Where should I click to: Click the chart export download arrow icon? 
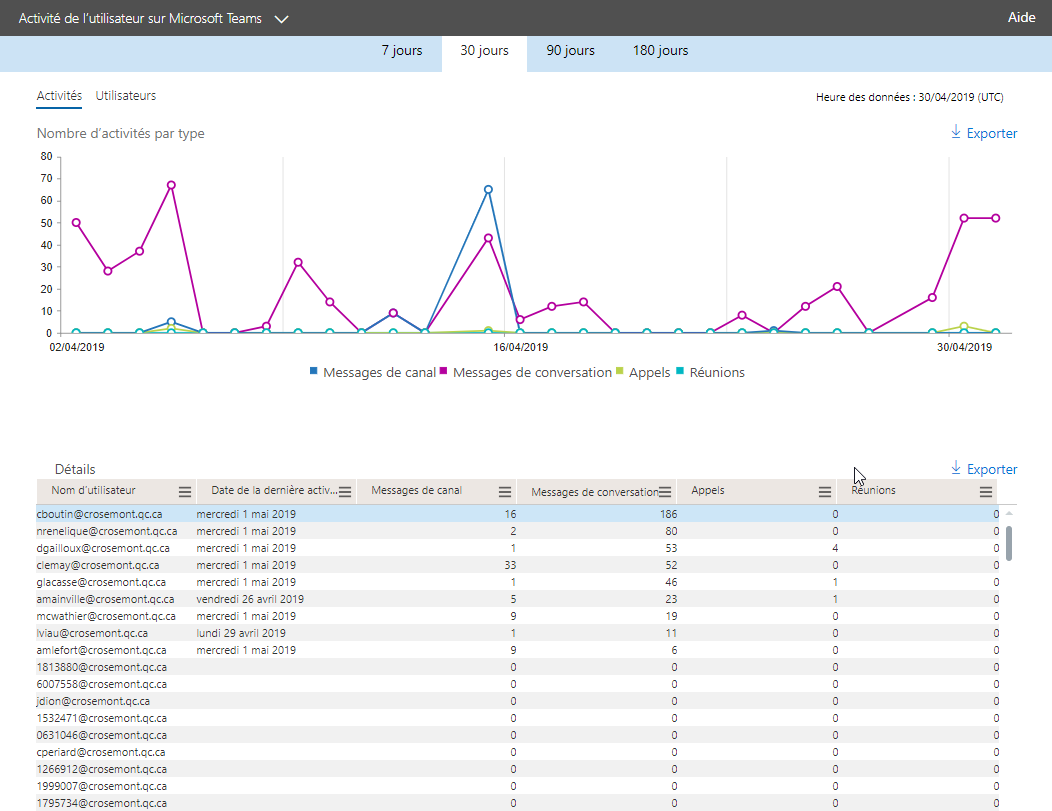[955, 132]
